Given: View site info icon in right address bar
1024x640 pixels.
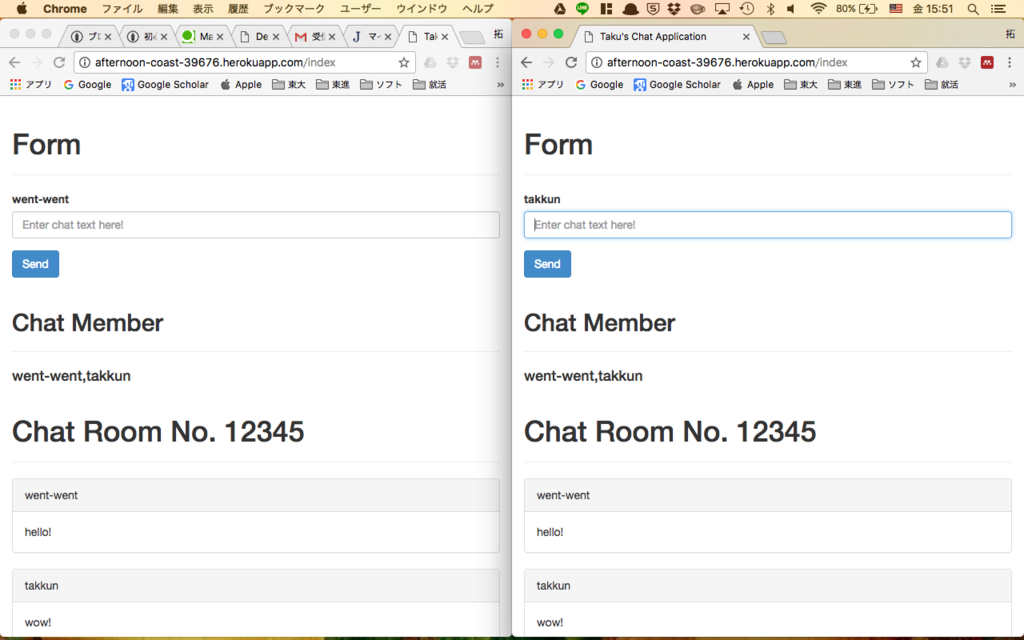Looking at the screenshot, I should pos(596,63).
